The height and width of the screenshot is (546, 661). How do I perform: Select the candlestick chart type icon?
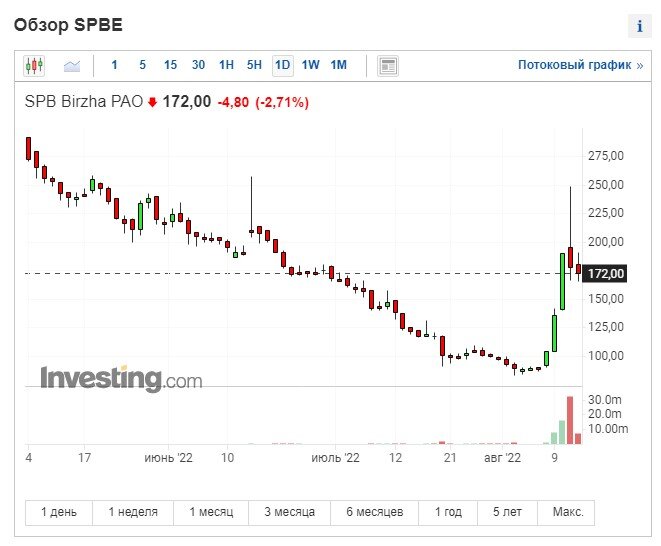pos(34,66)
